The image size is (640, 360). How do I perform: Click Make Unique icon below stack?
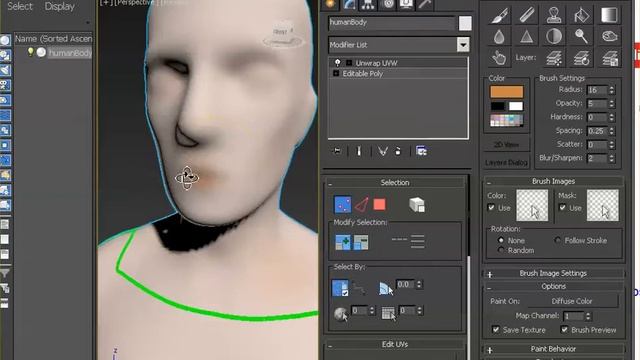[x=382, y=151]
